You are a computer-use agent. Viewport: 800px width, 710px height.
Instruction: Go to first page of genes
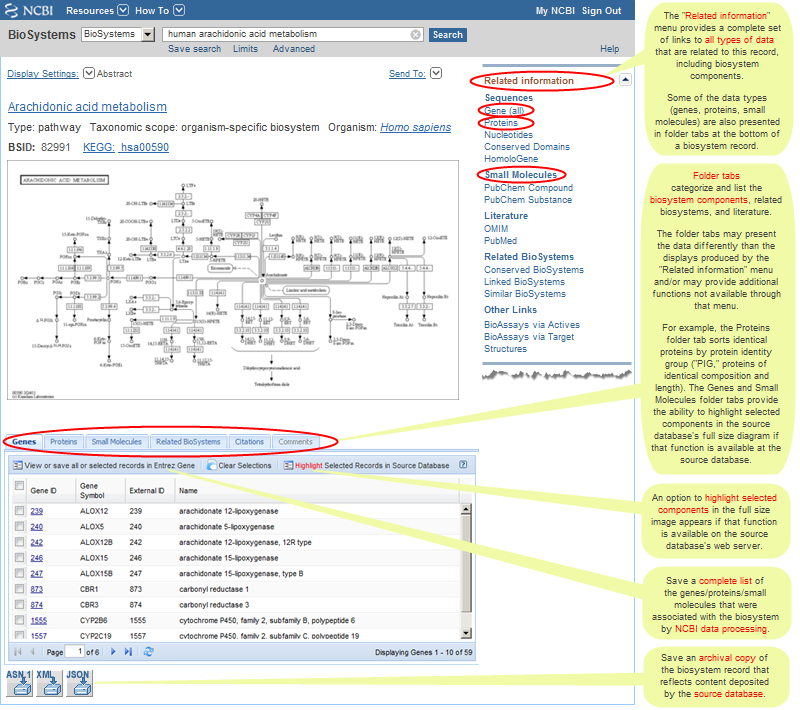pos(18,651)
